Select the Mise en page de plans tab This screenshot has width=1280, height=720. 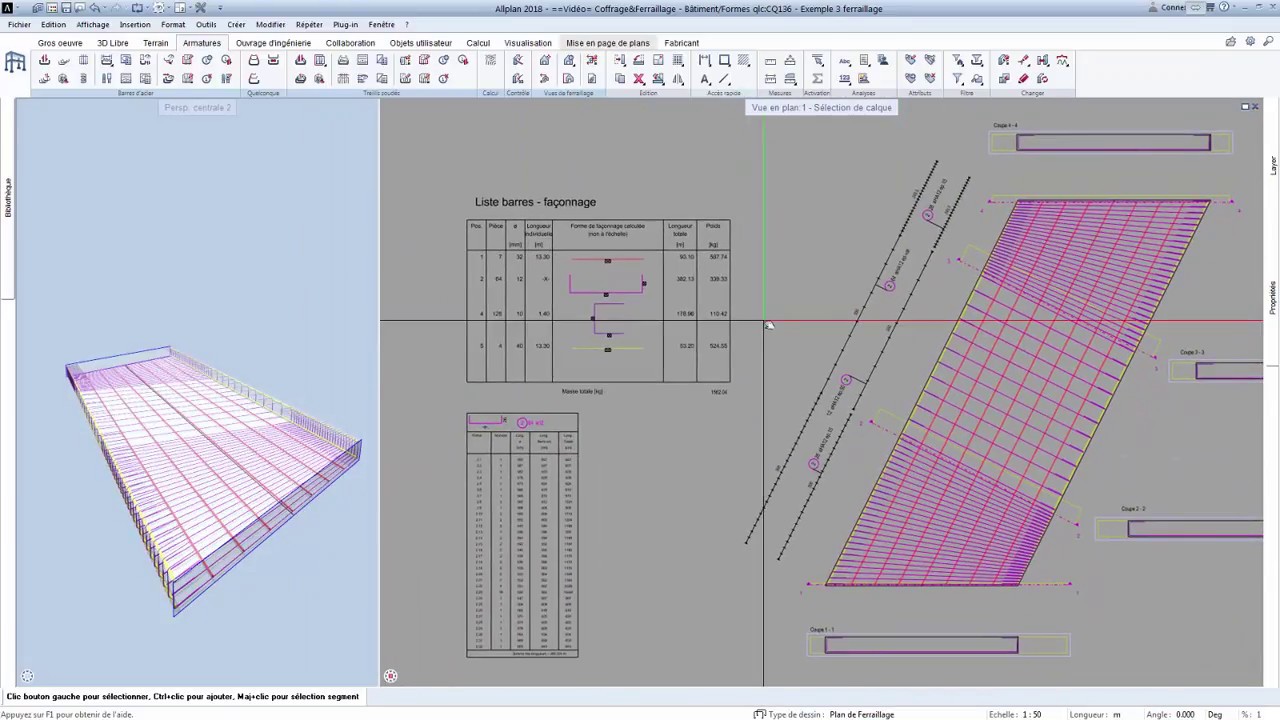pyautogui.click(x=607, y=43)
